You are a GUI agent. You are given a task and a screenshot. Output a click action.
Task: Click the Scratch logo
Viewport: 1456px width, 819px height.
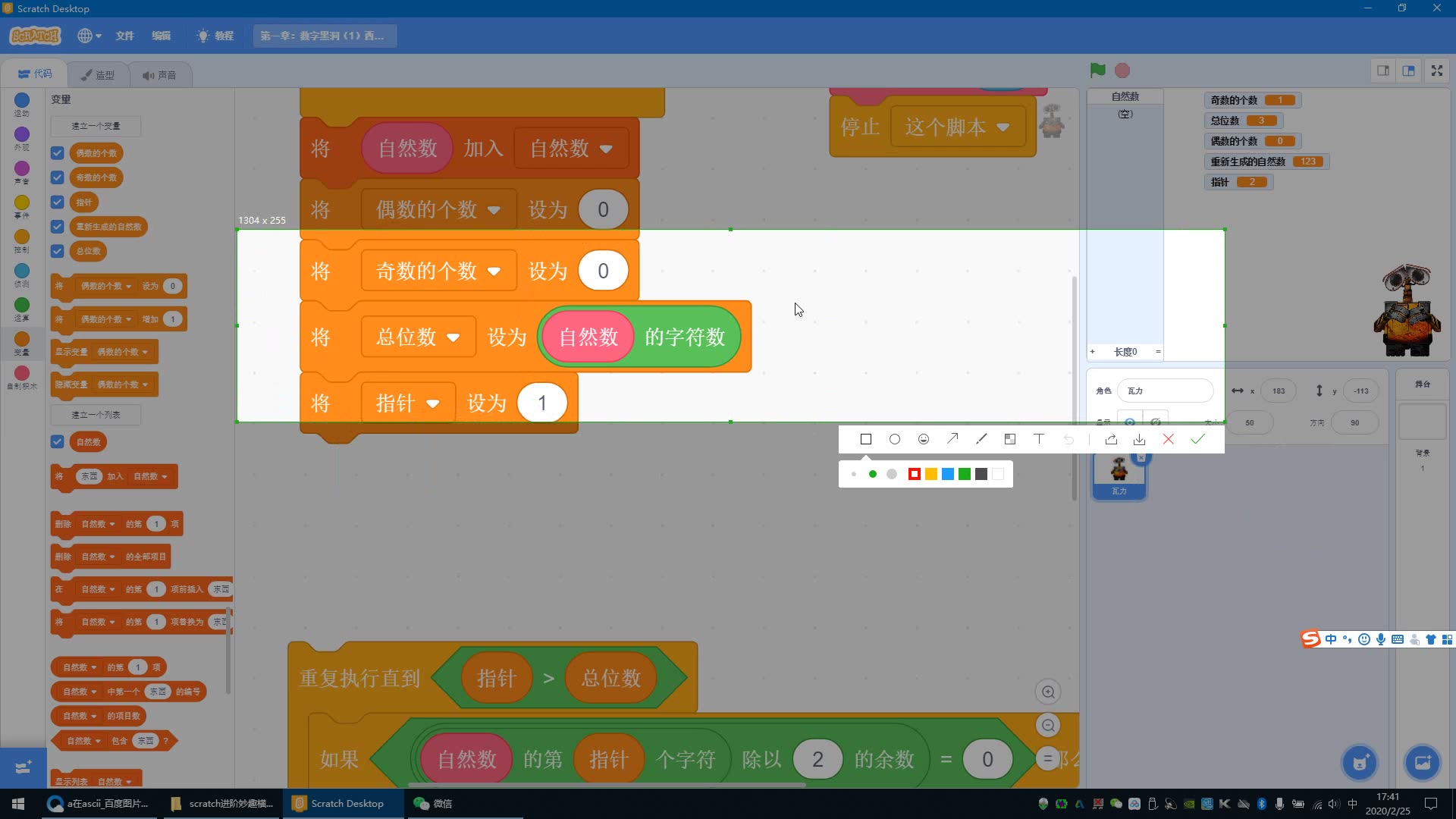coord(35,36)
